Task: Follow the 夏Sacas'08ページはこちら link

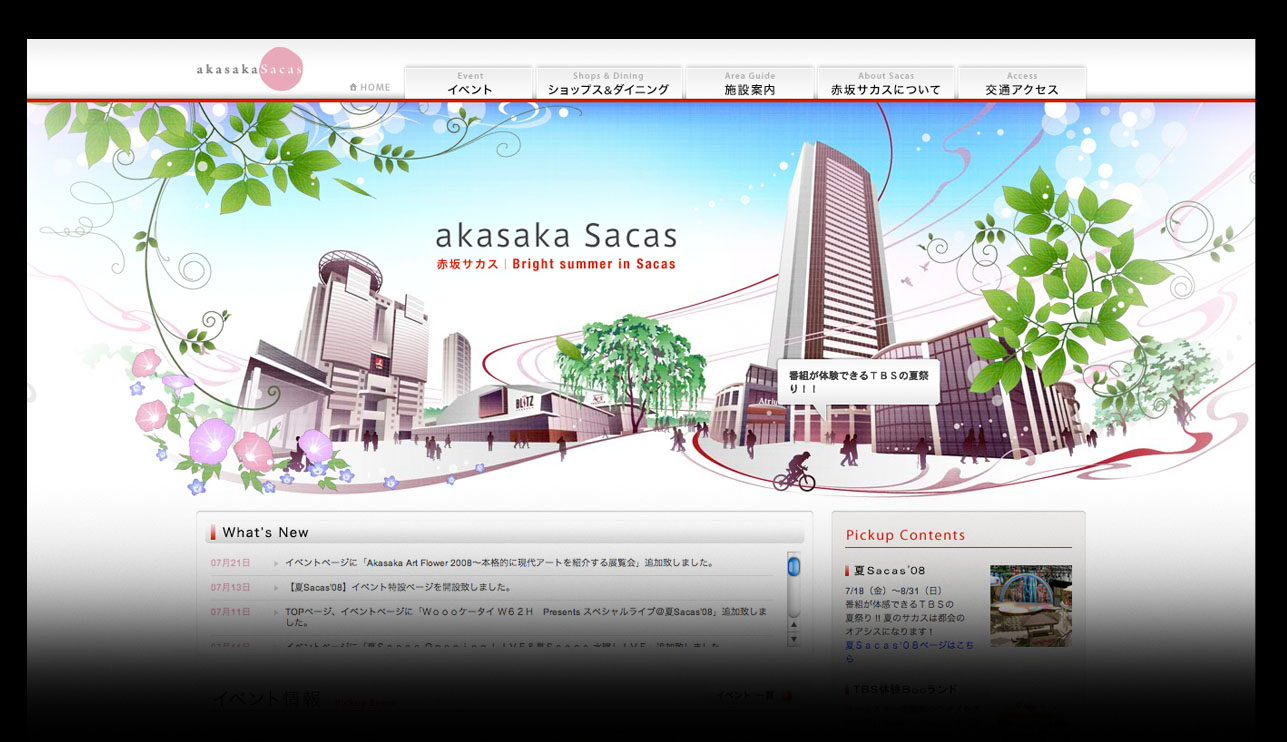Action: pyautogui.click(x=909, y=651)
